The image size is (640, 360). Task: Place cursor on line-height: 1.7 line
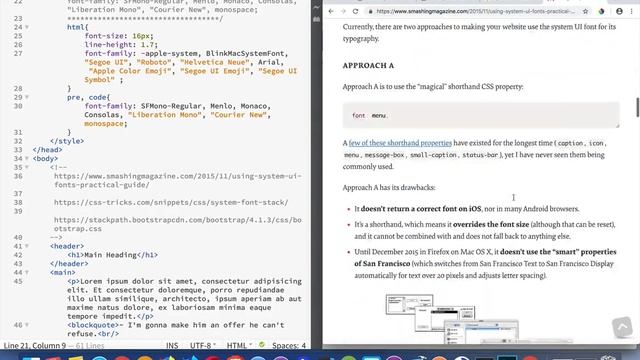[x=121, y=44]
